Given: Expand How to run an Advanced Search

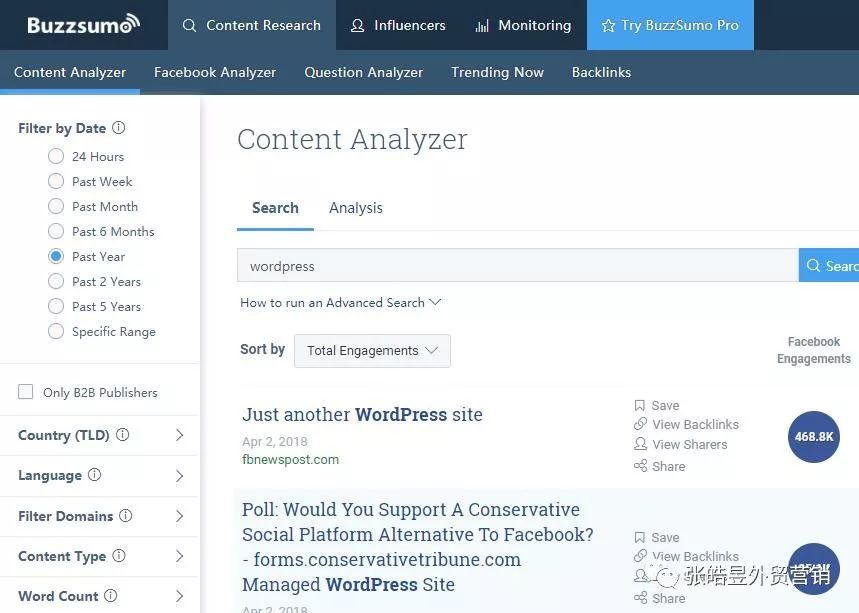Looking at the screenshot, I should click(x=340, y=302).
